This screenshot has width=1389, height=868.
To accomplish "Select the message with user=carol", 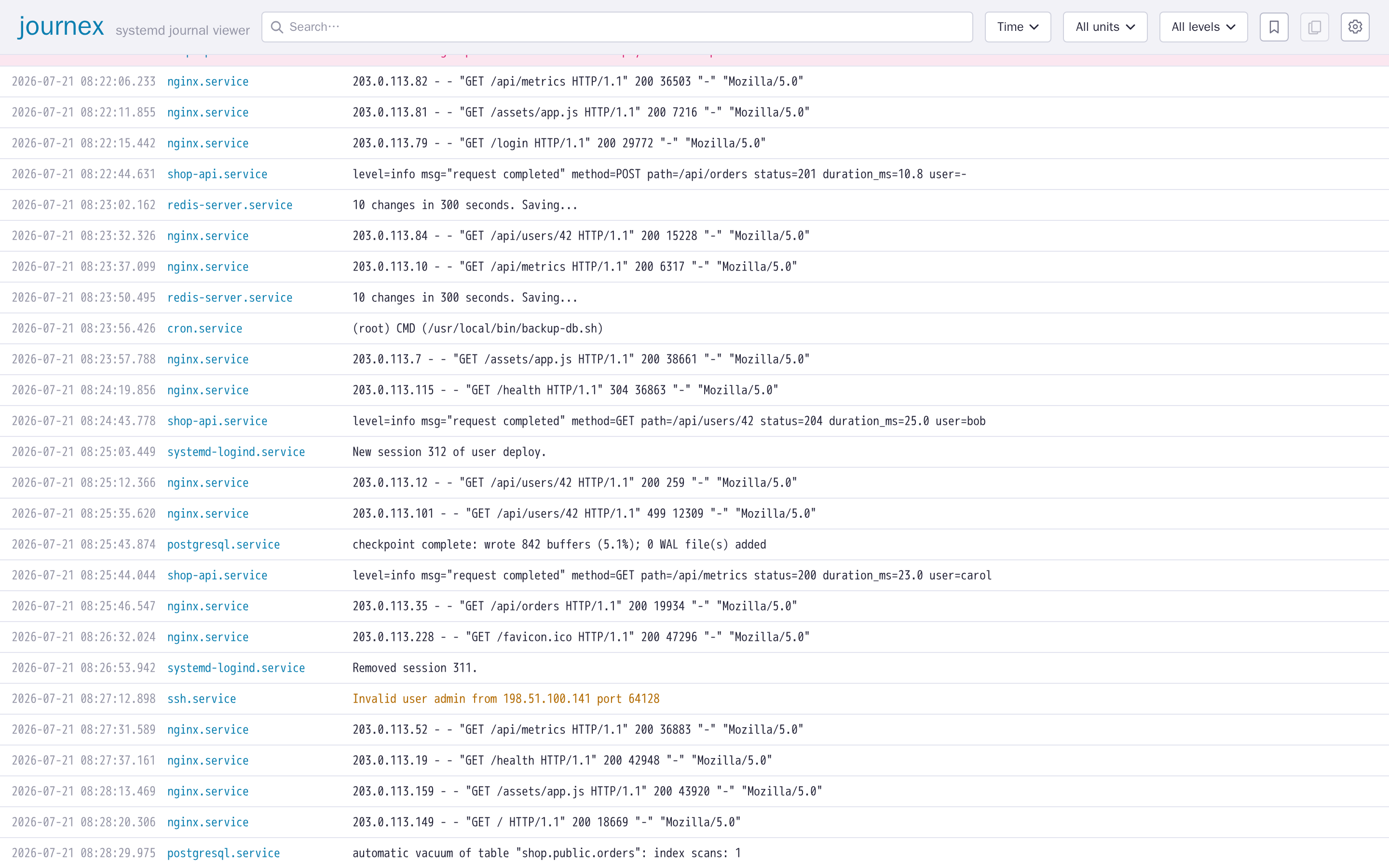I will tap(672, 575).
